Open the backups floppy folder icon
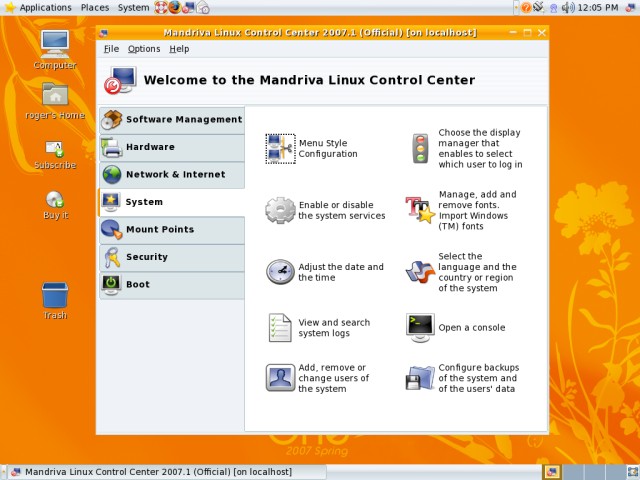 [x=420, y=378]
